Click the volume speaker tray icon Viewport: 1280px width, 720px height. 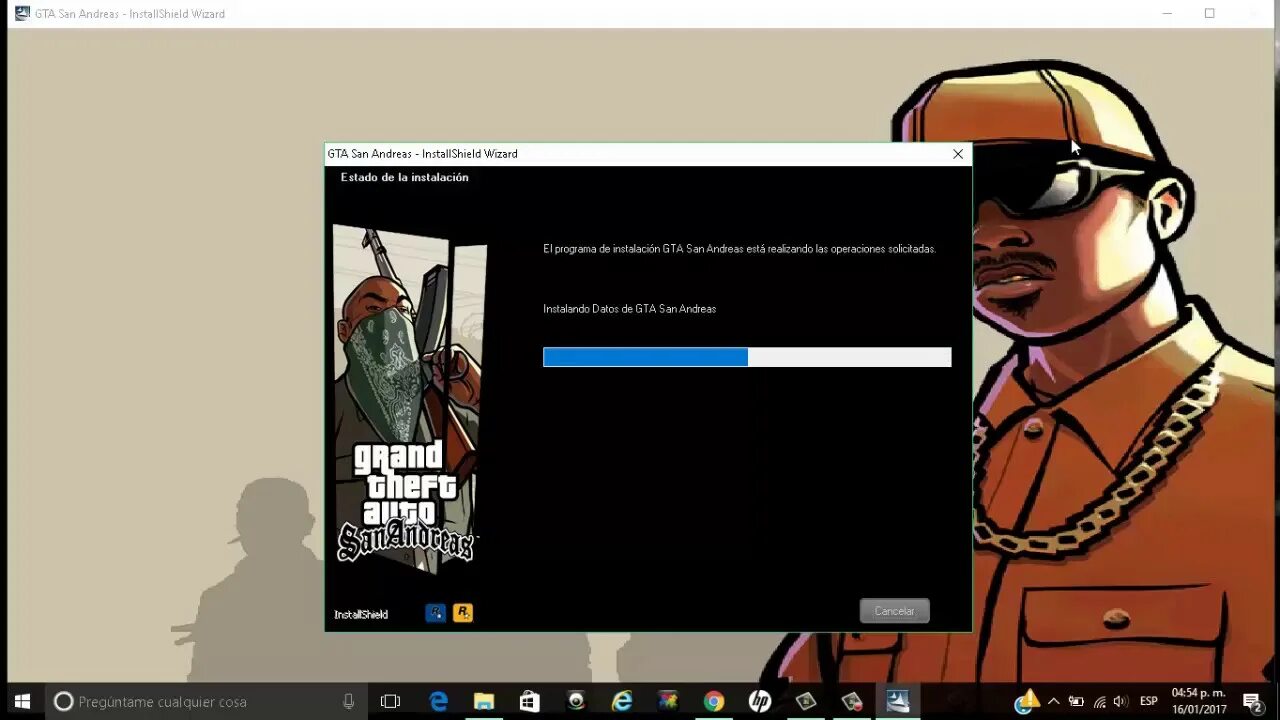(x=1120, y=701)
